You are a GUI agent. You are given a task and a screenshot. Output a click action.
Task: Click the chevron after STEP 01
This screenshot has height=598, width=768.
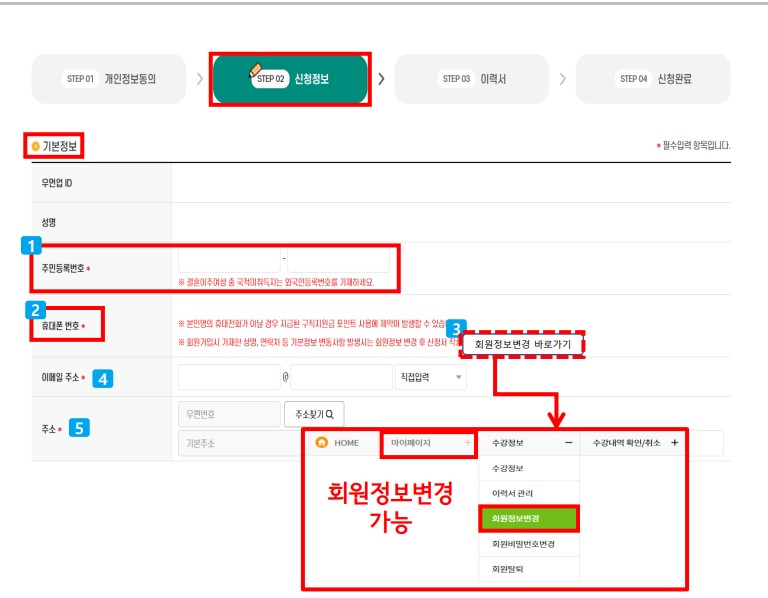pyautogui.click(x=200, y=79)
